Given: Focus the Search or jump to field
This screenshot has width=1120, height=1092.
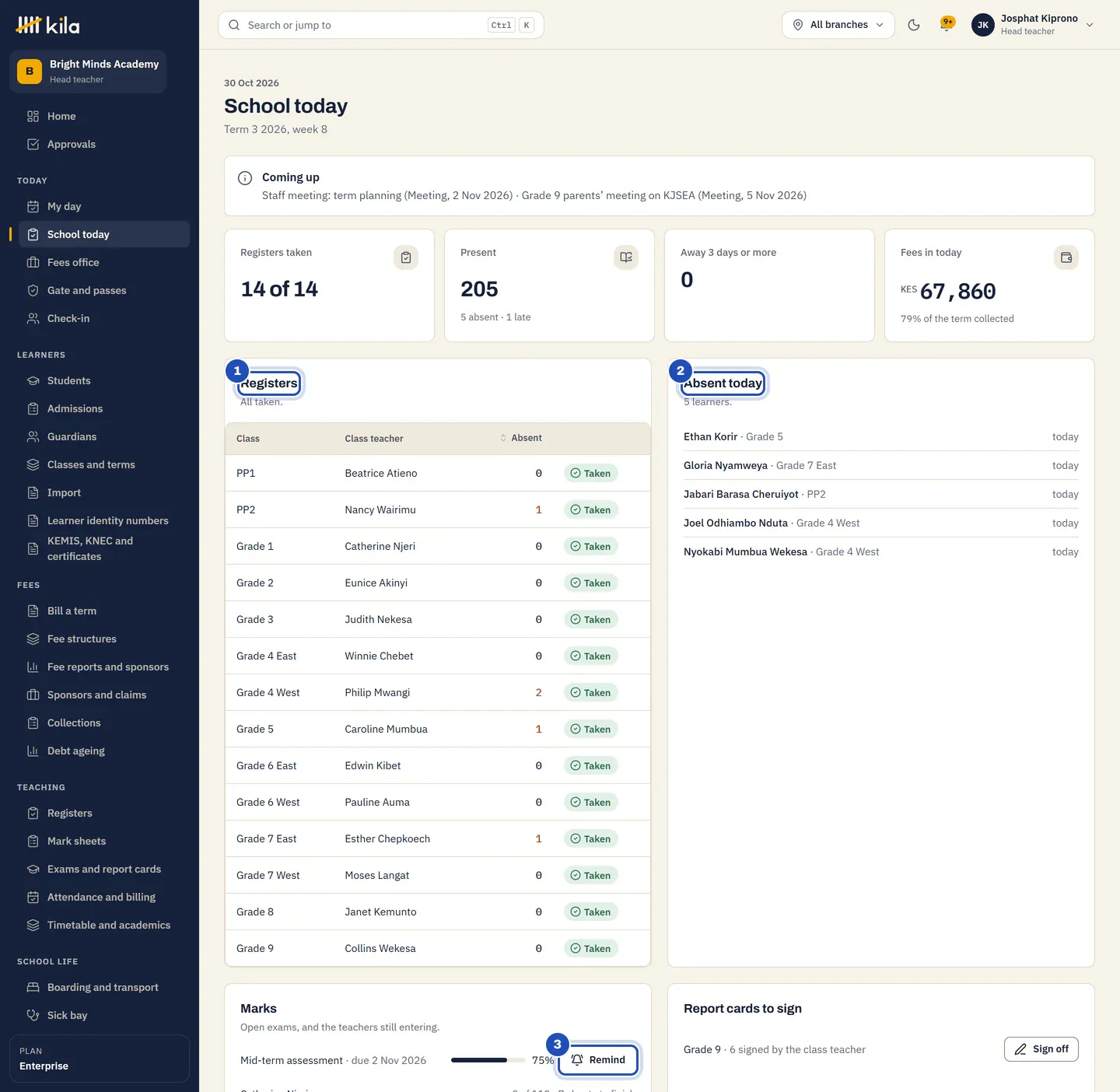Looking at the screenshot, I should point(381,25).
